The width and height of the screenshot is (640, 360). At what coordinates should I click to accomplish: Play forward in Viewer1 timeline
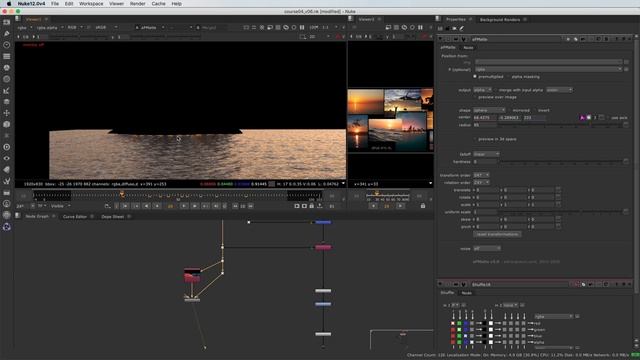pos(184,206)
